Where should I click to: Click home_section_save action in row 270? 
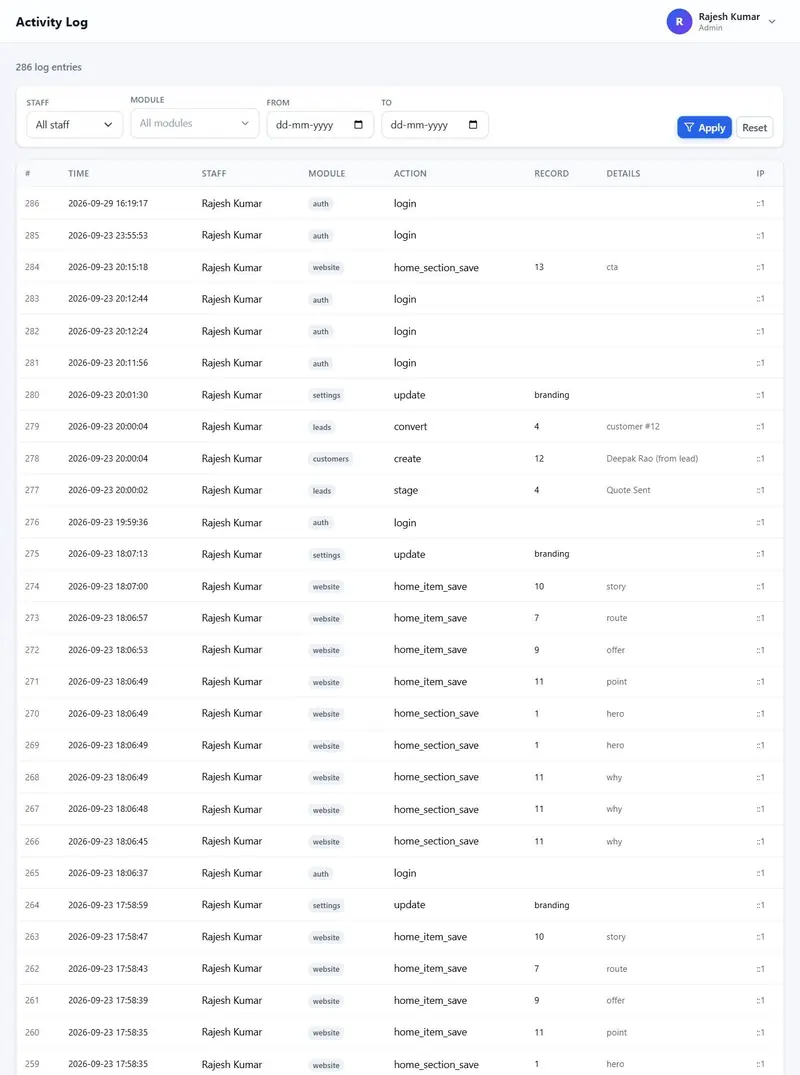(436, 714)
